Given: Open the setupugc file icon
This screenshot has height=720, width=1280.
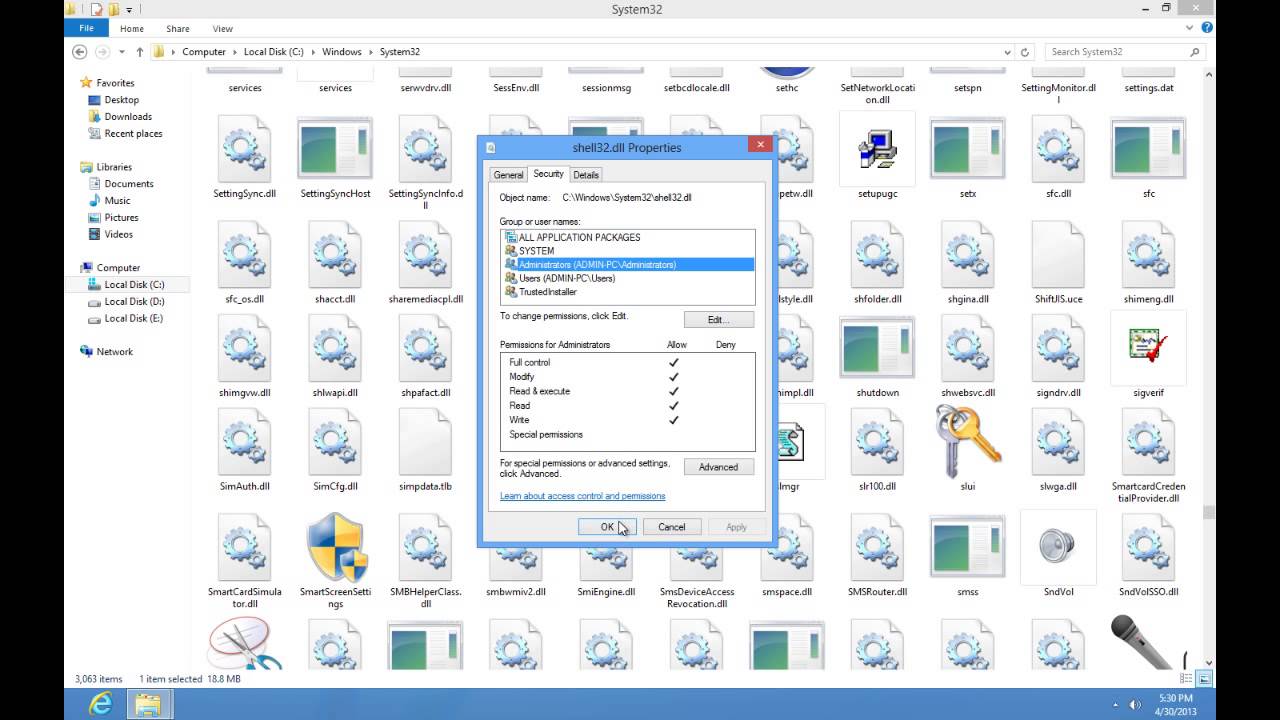Looking at the screenshot, I should 876,150.
